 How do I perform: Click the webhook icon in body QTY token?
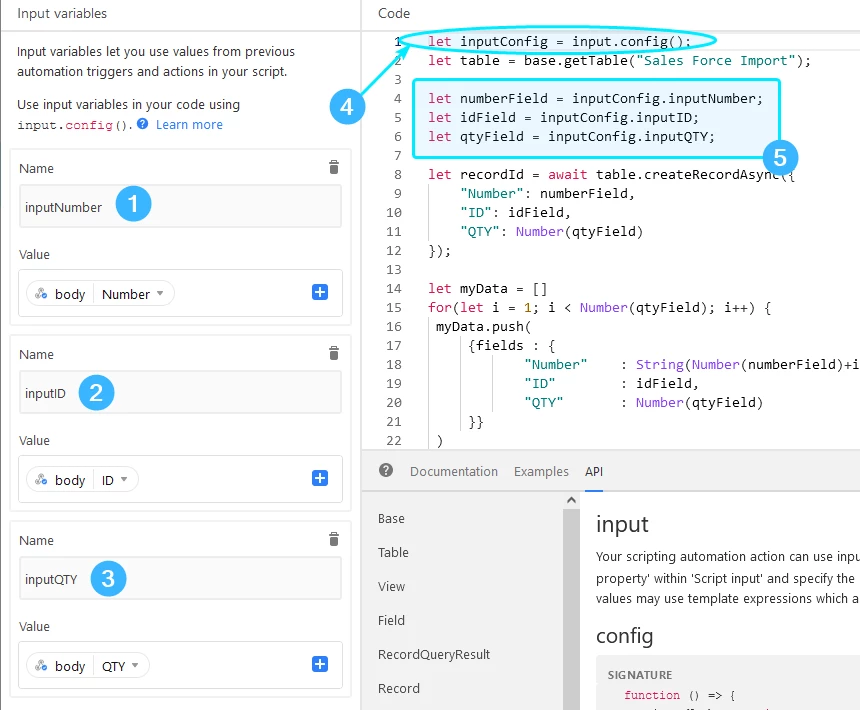(41, 666)
